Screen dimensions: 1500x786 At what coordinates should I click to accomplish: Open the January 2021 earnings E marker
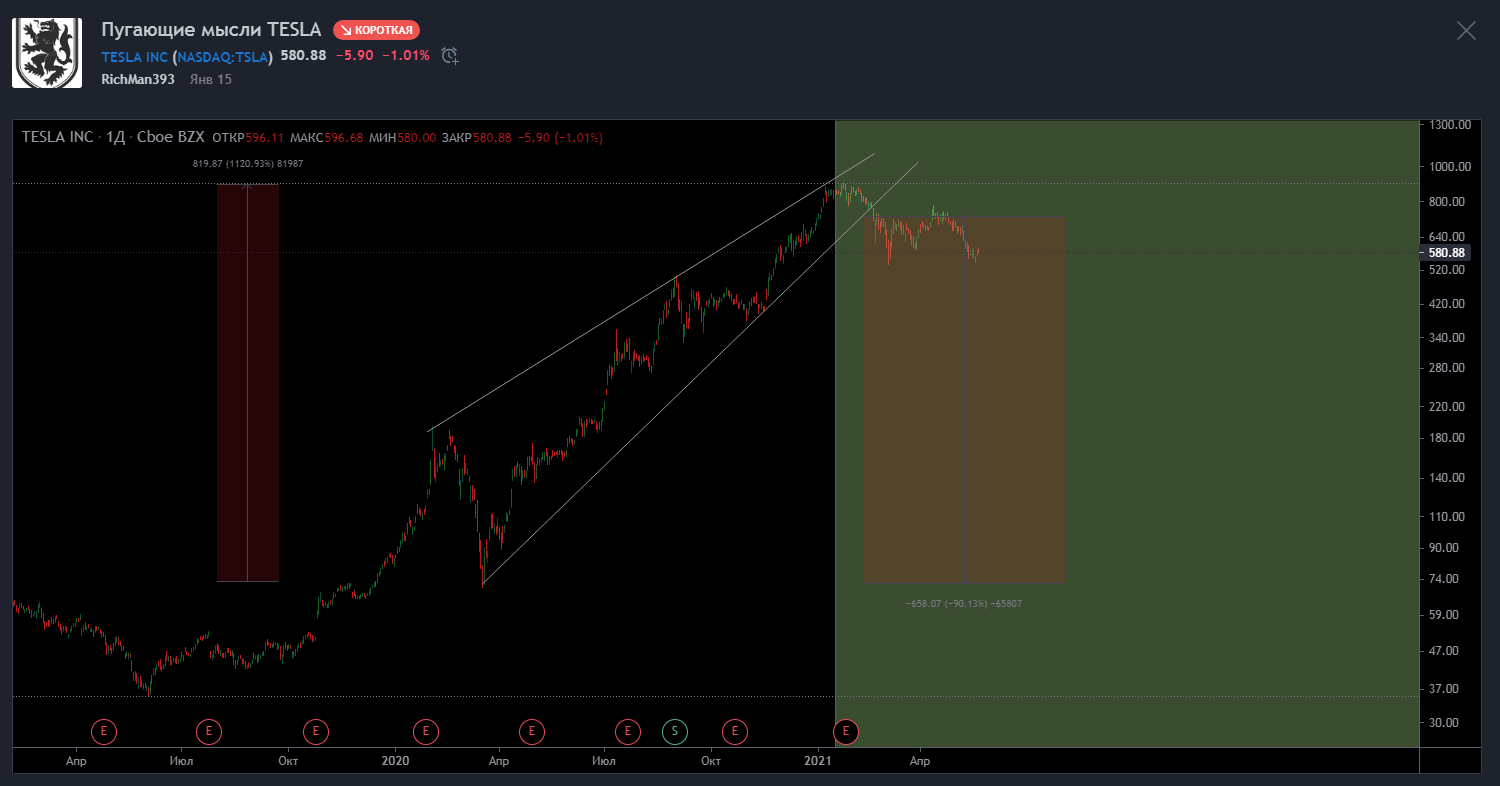tap(846, 732)
